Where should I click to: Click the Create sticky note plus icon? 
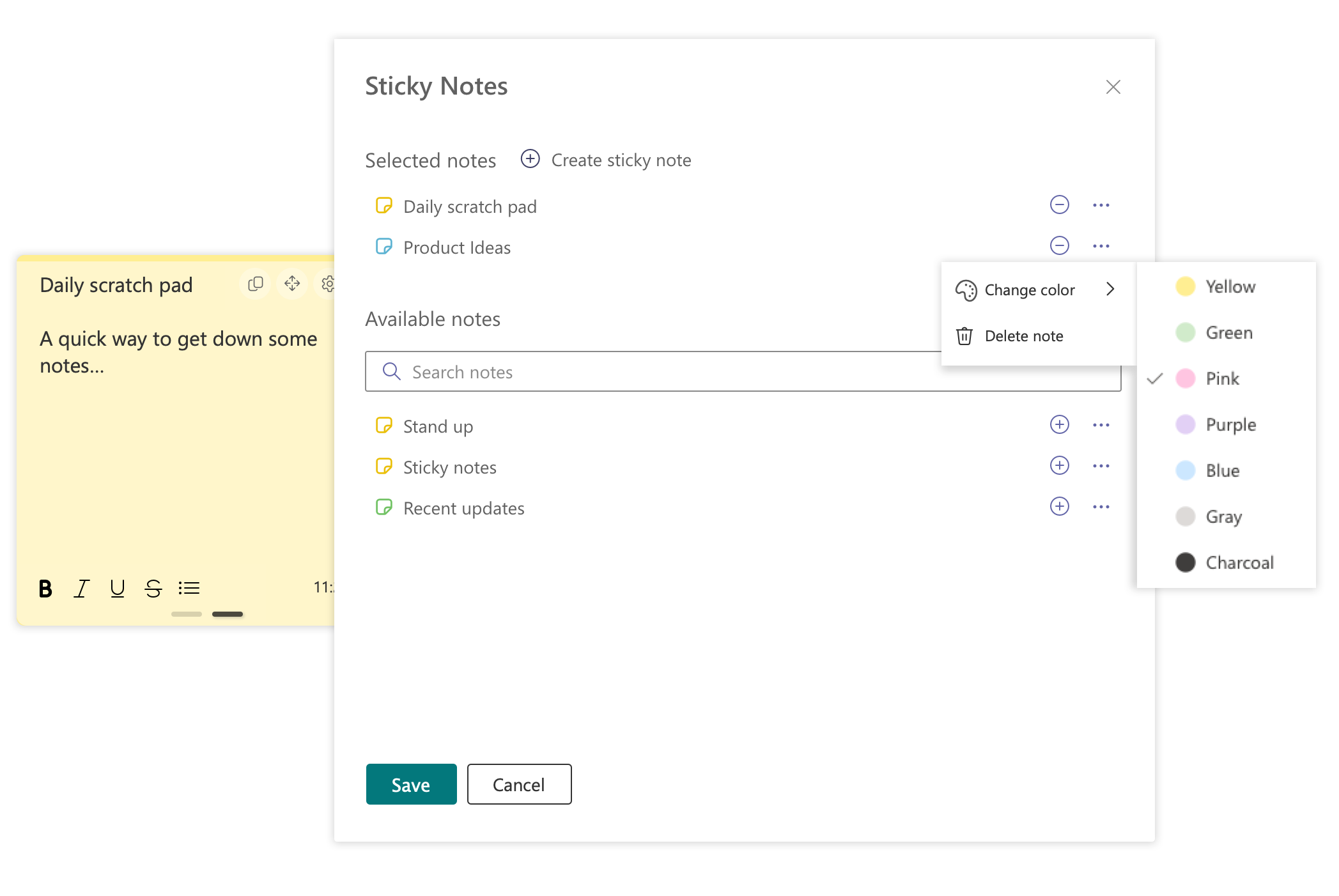click(530, 159)
